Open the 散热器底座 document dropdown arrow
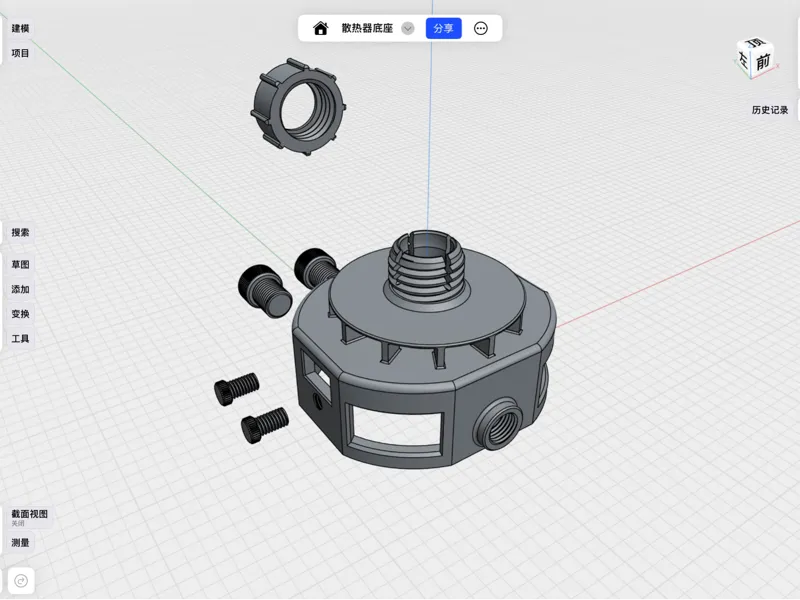 tap(408, 28)
